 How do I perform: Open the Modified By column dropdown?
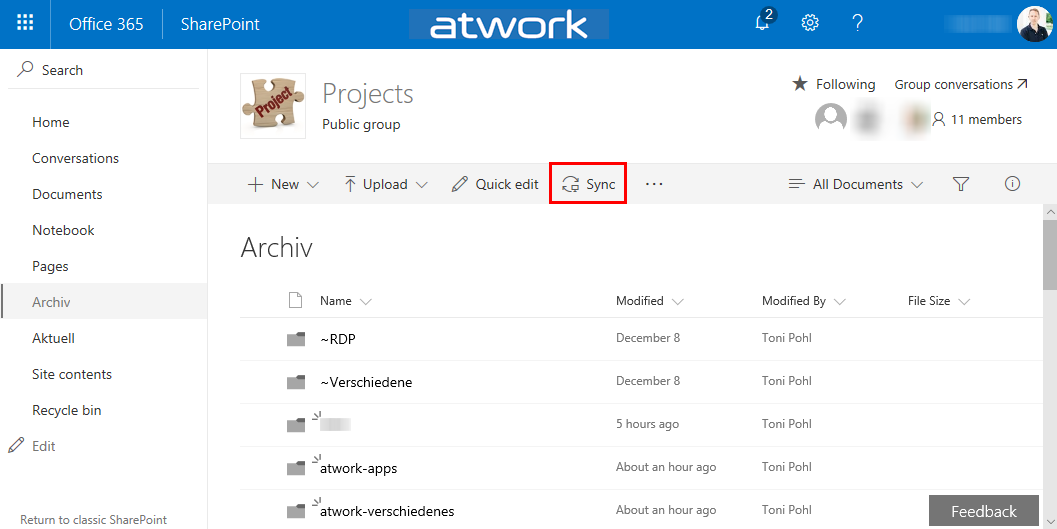click(804, 301)
